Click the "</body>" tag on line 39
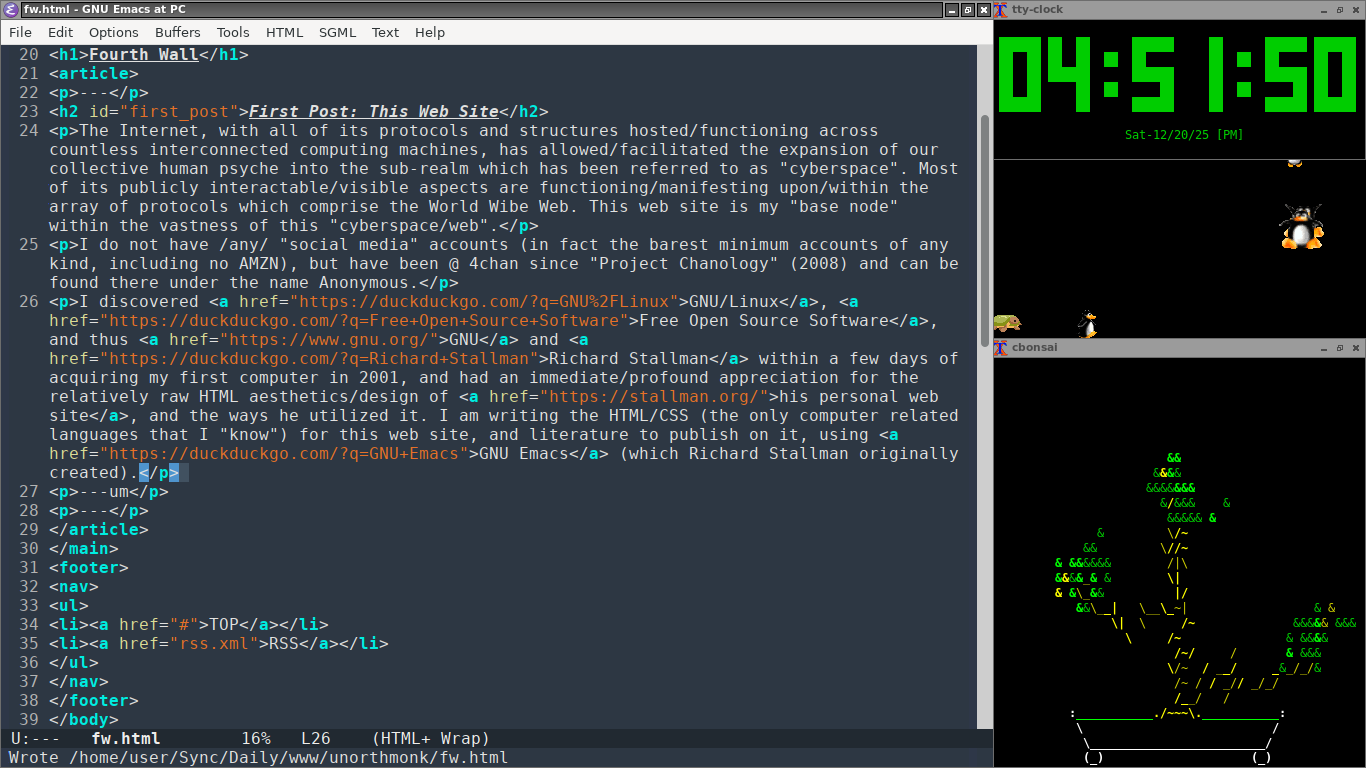The image size is (1366, 768). tap(84, 720)
